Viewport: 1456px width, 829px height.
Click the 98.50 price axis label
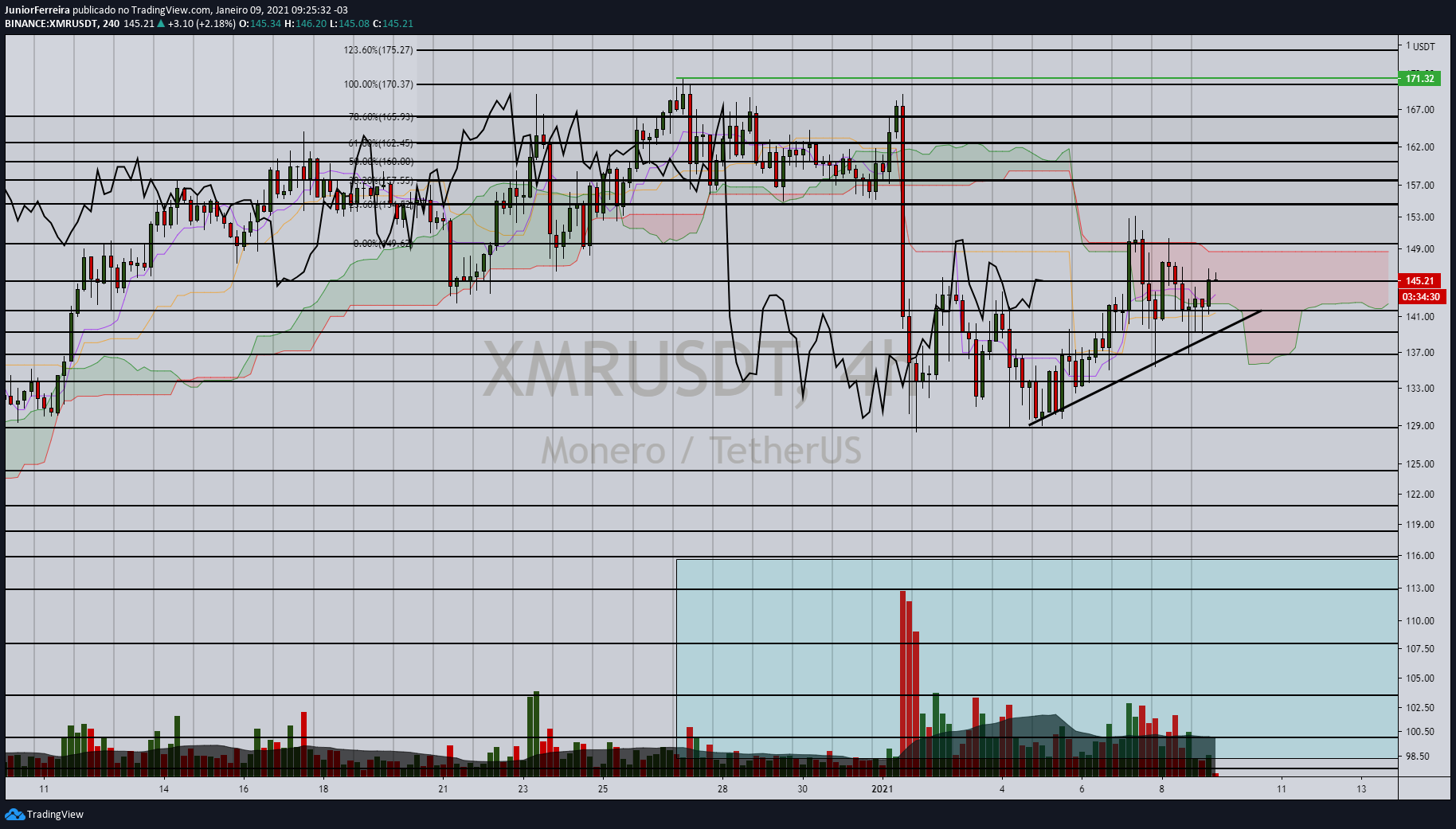coord(1418,757)
